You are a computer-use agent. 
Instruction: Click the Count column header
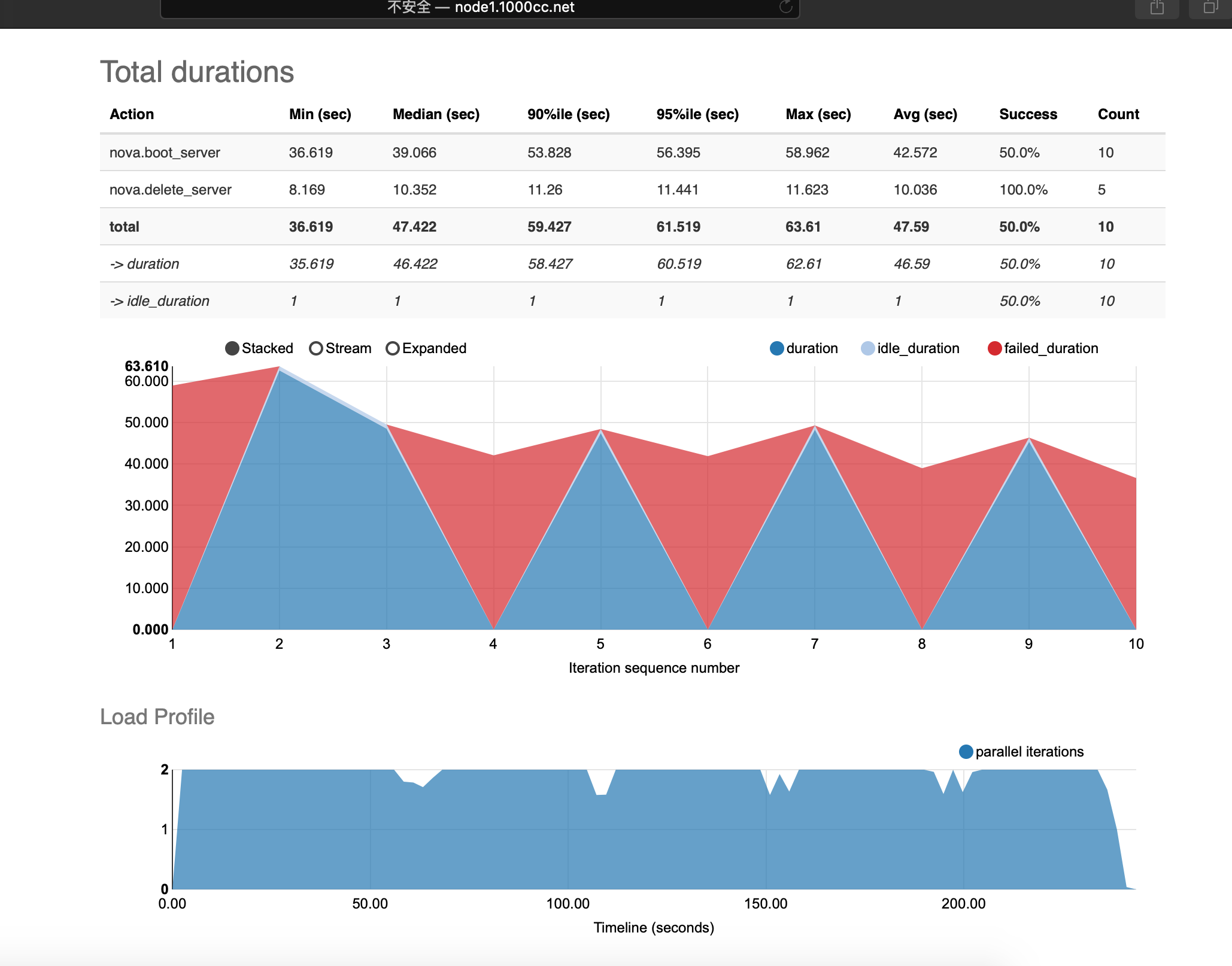(1118, 114)
